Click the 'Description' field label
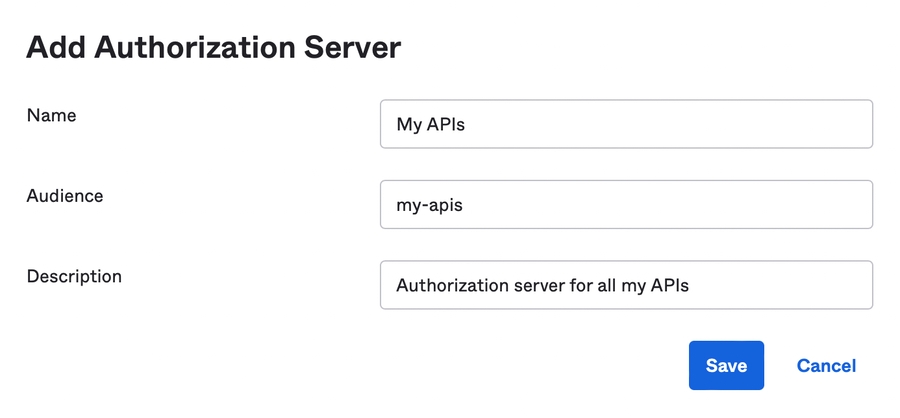The image size is (900, 418). (74, 276)
